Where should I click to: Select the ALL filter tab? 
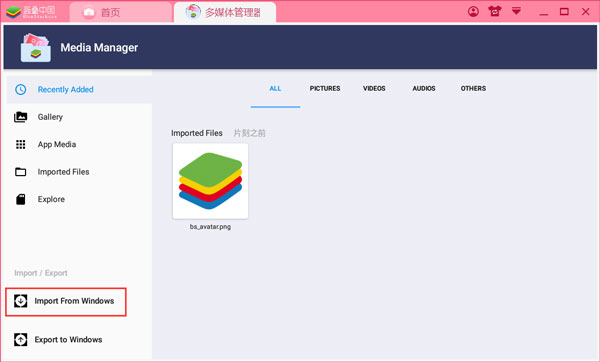(x=275, y=88)
